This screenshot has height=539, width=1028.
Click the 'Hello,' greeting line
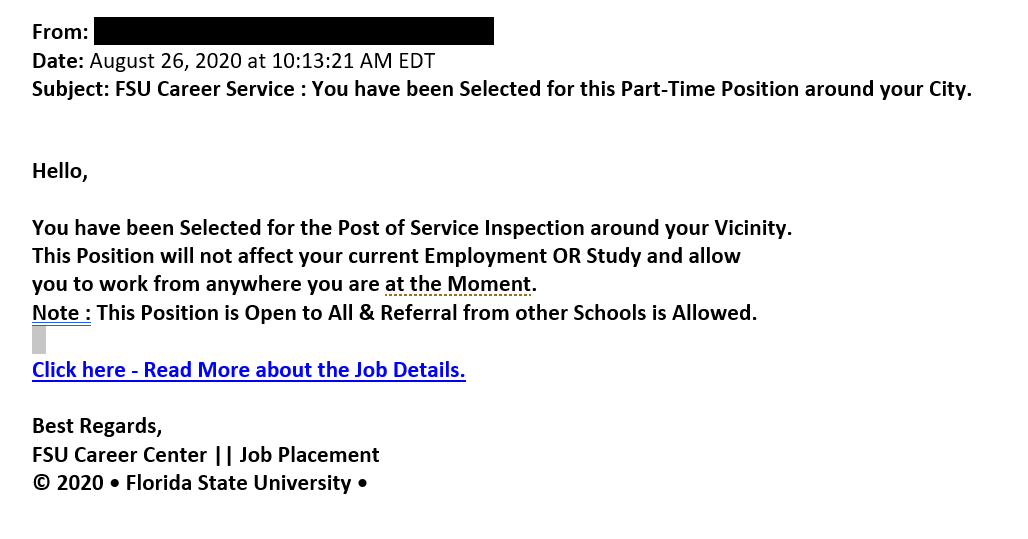60,171
